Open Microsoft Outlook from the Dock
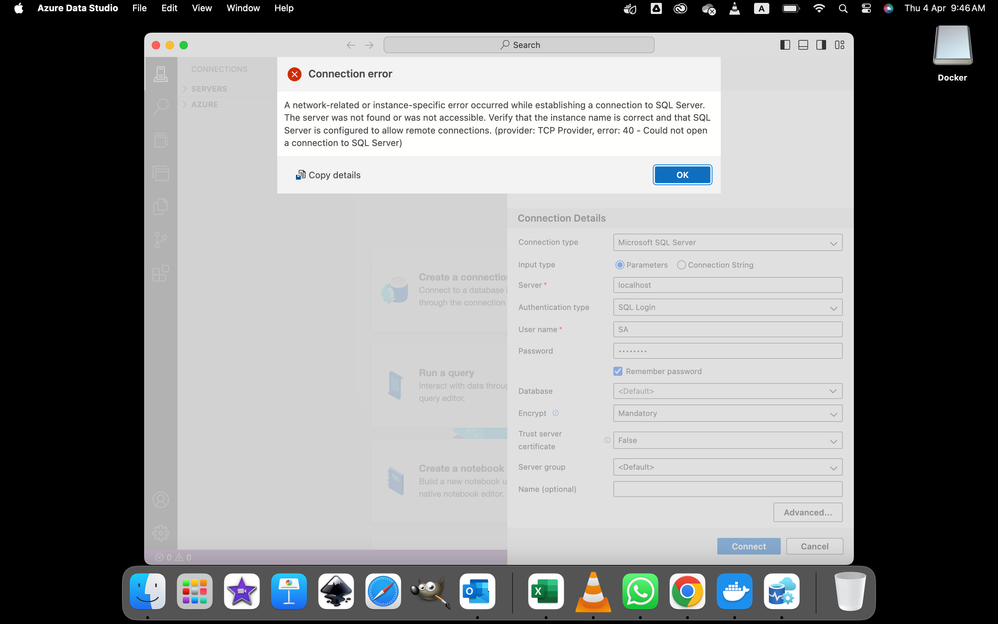The height and width of the screenshot is (624, 998). point(477,591)
